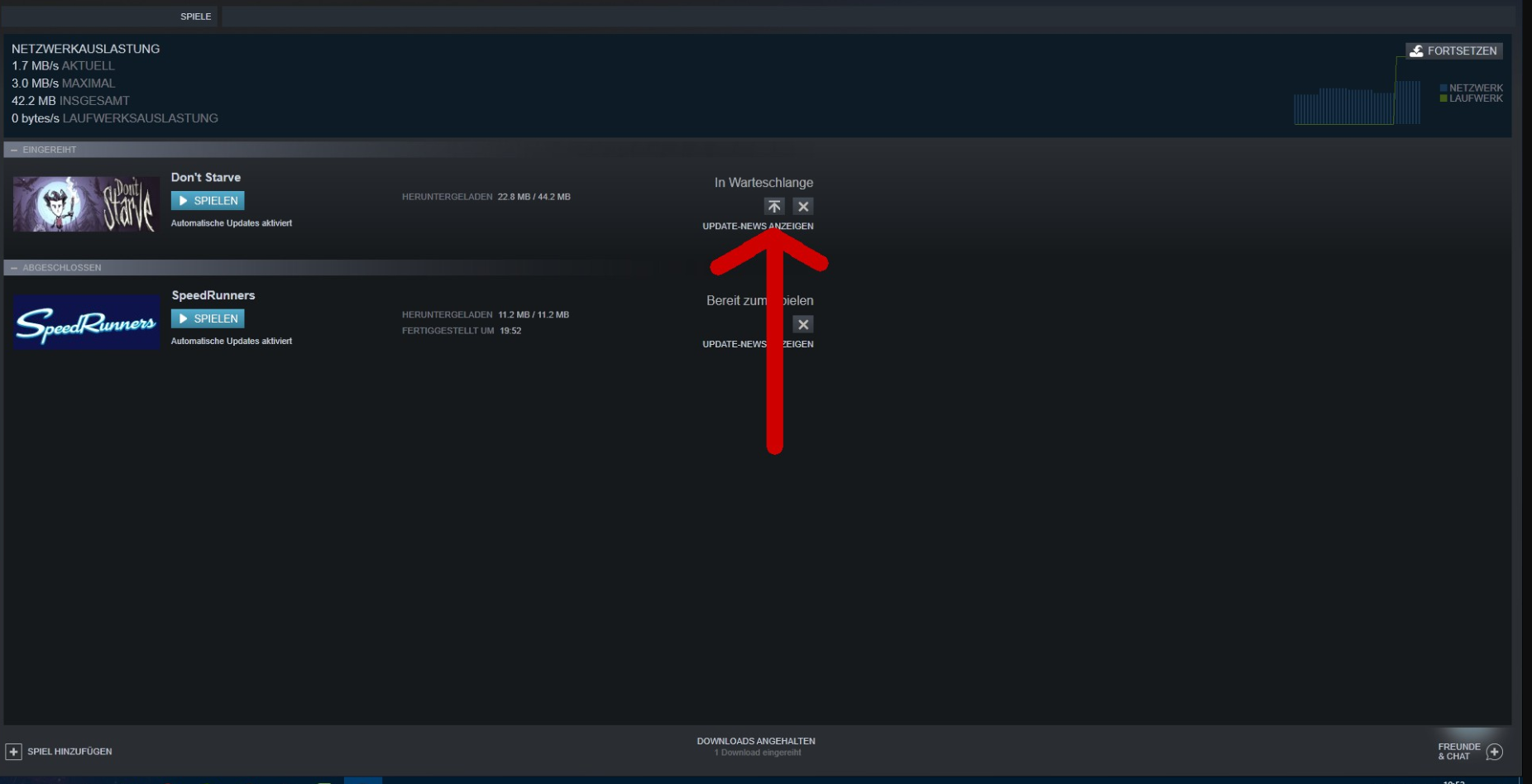
Task: Remove Don't Starve from download queue
Action: pyautogui.click(x=803, y=207)
